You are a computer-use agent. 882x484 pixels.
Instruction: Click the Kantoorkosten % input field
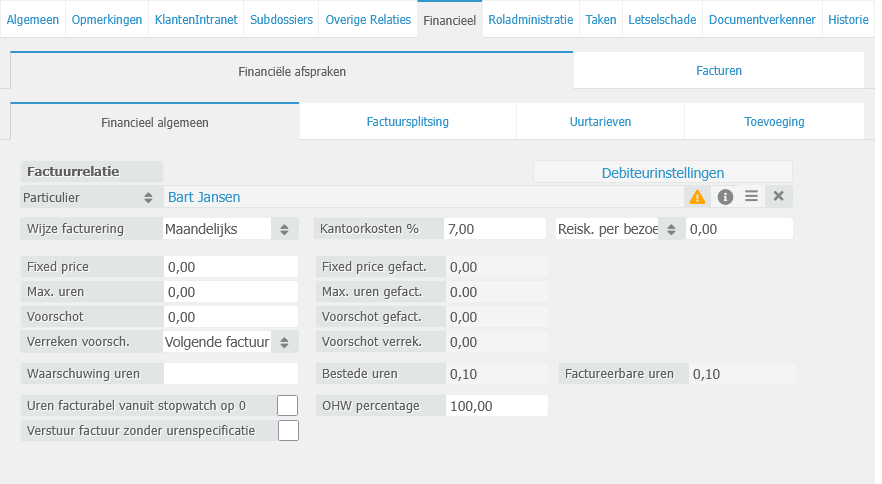pyautogui.click(x=496, y=229)
